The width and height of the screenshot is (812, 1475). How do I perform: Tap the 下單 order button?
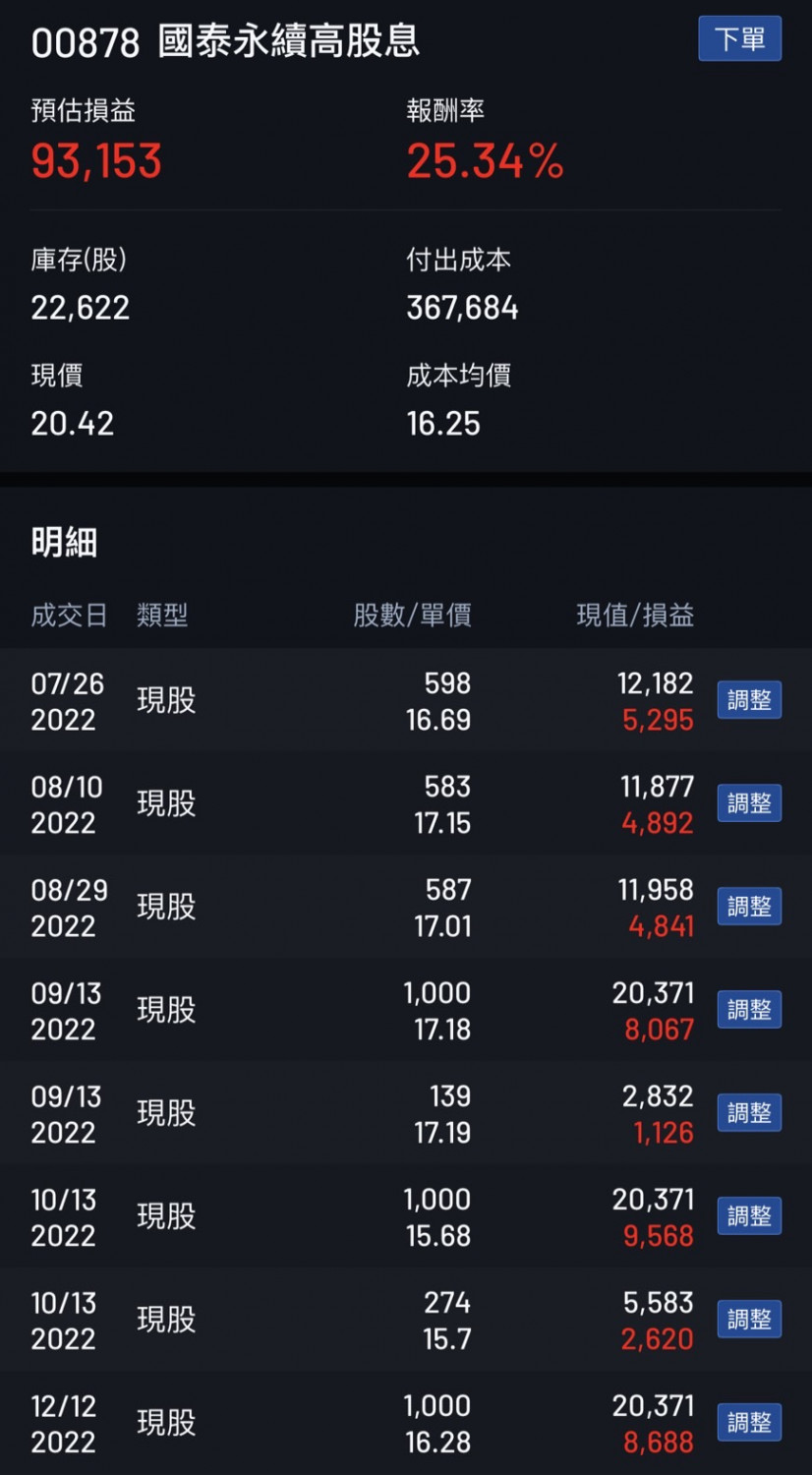click(739, 39)
